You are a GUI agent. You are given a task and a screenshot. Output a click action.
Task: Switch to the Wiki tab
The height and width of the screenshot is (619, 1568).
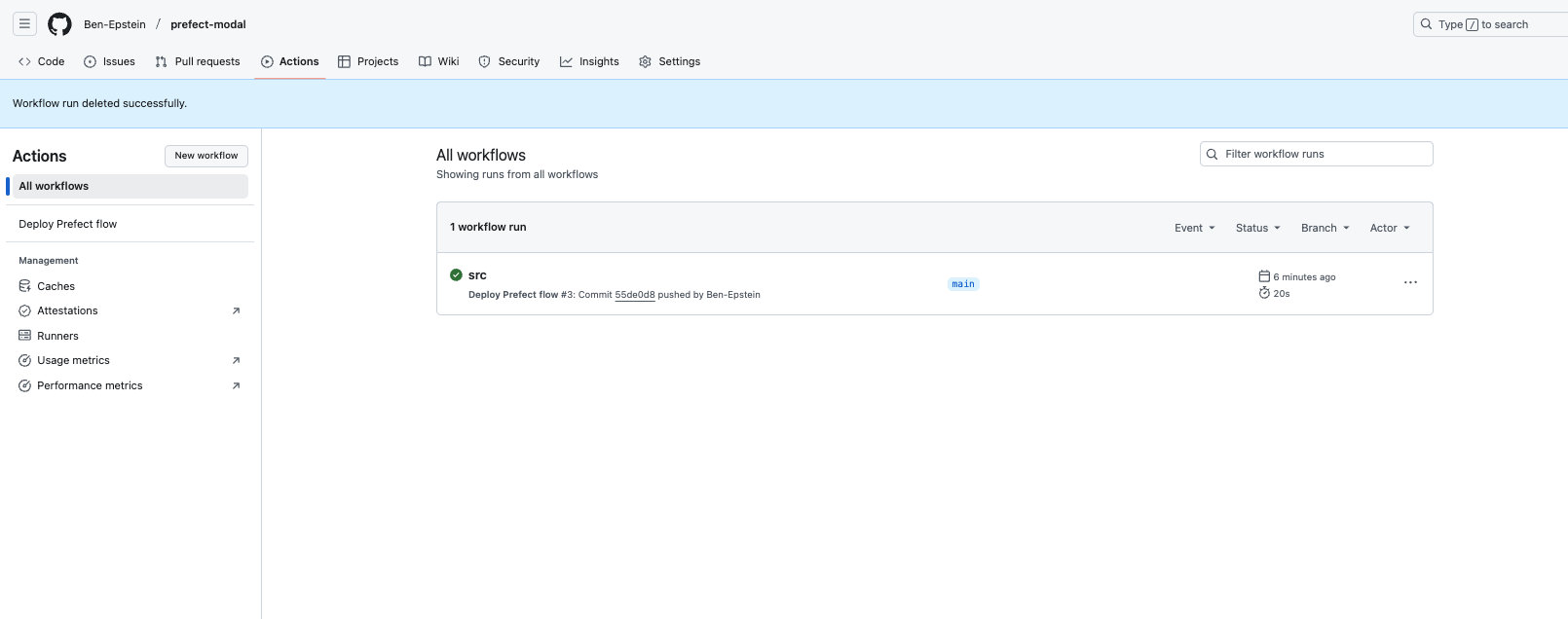439,61
